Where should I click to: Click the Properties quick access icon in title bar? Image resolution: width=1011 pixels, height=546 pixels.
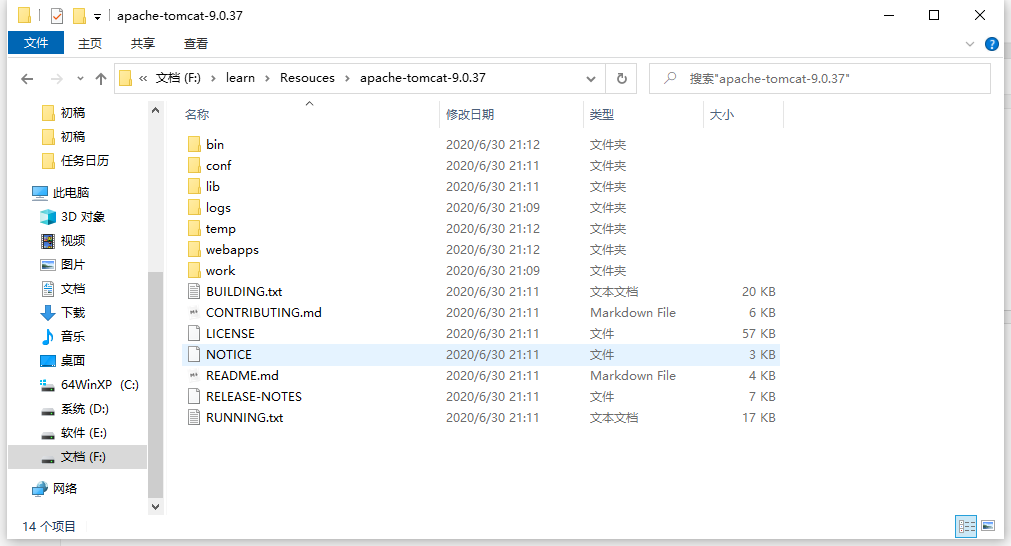click(57, 15)
